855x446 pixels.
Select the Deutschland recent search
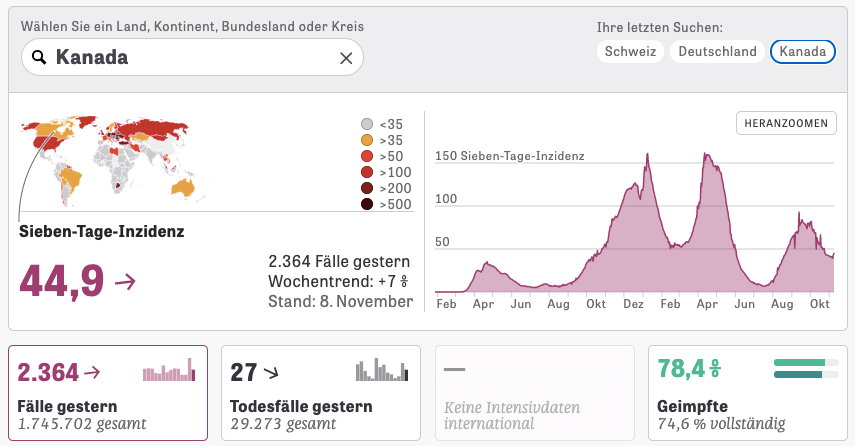(x=717, y=52)
